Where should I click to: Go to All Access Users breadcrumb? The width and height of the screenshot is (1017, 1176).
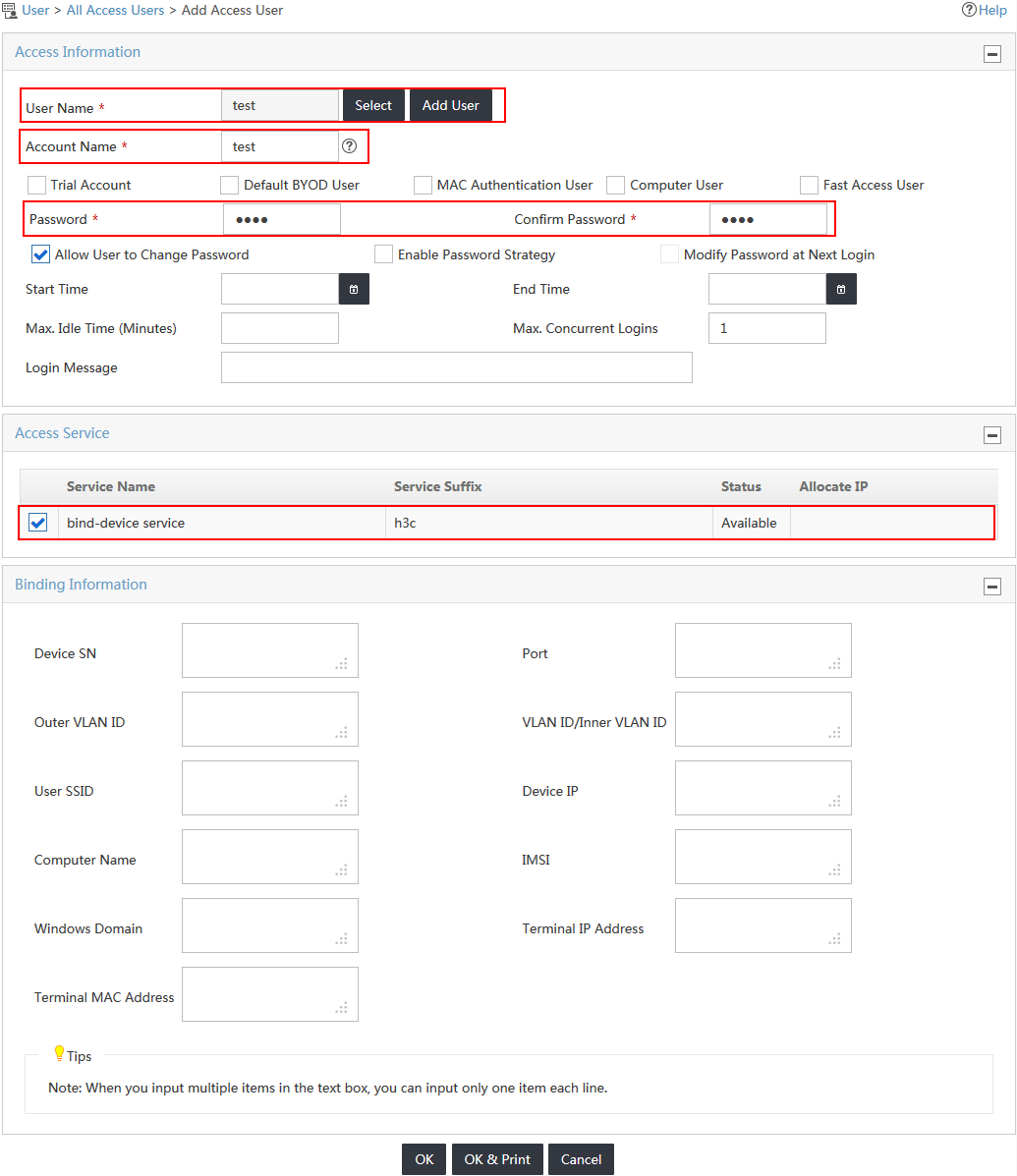(x=116, y=10)
